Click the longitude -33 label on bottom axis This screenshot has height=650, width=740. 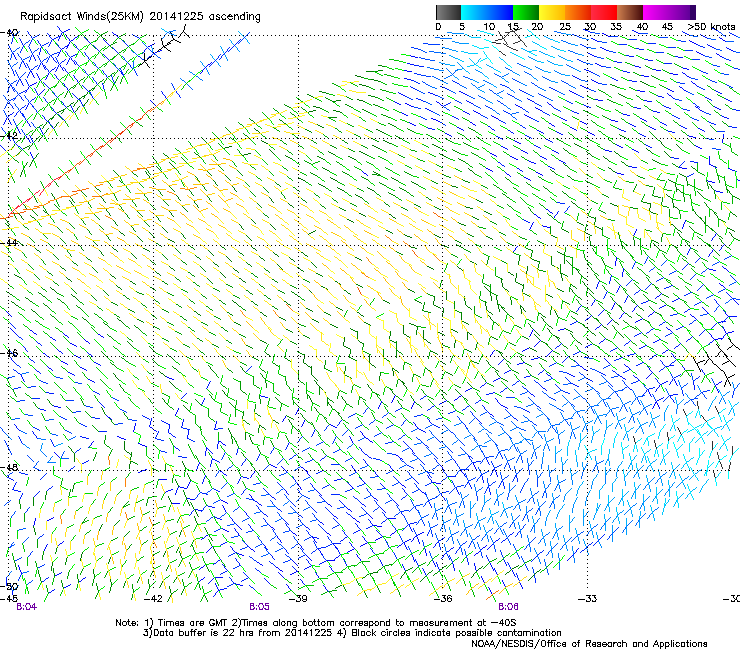click(x=588, y=599)
